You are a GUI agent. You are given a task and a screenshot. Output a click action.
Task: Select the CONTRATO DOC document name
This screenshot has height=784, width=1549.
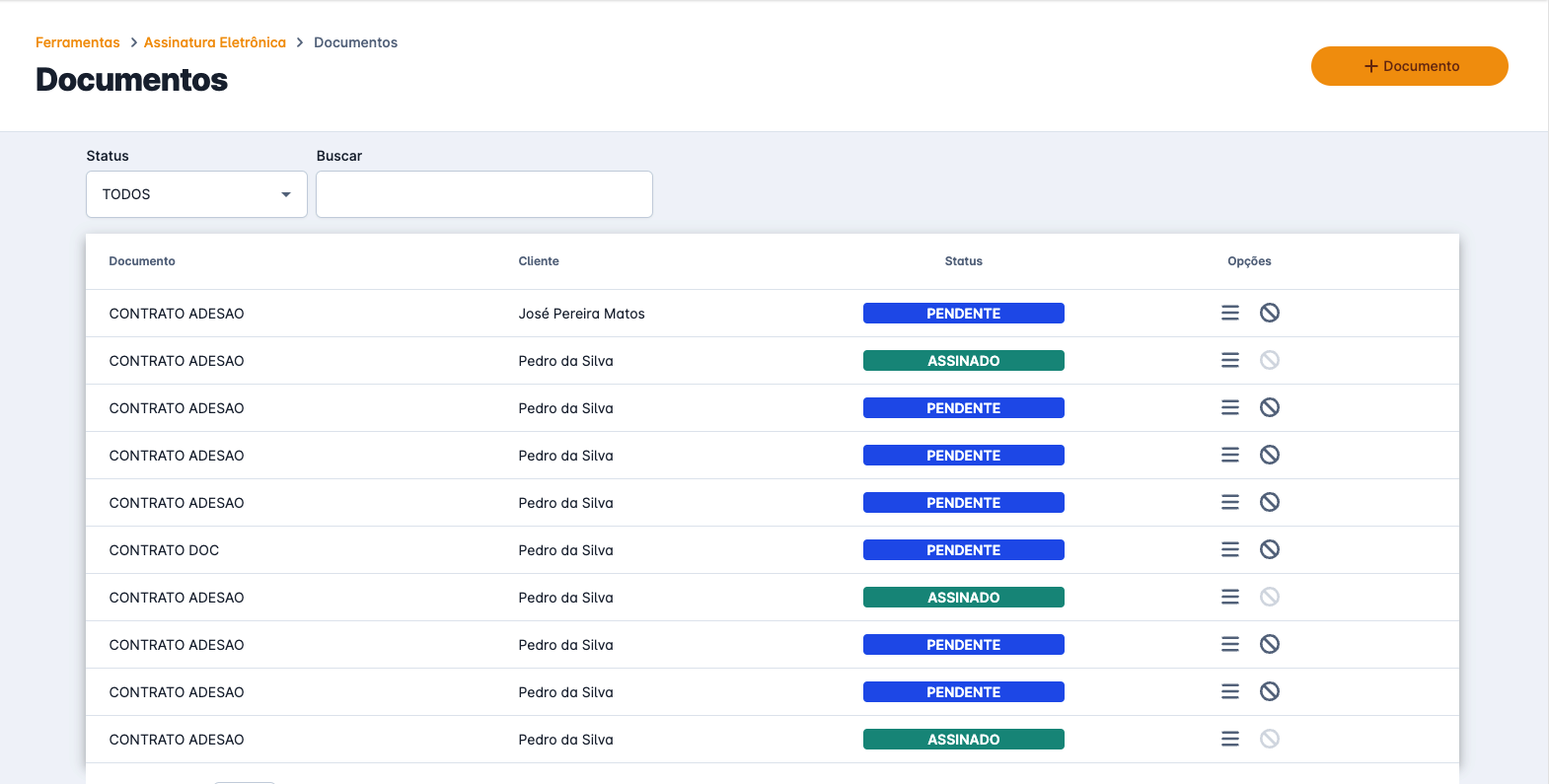(164, 550)
